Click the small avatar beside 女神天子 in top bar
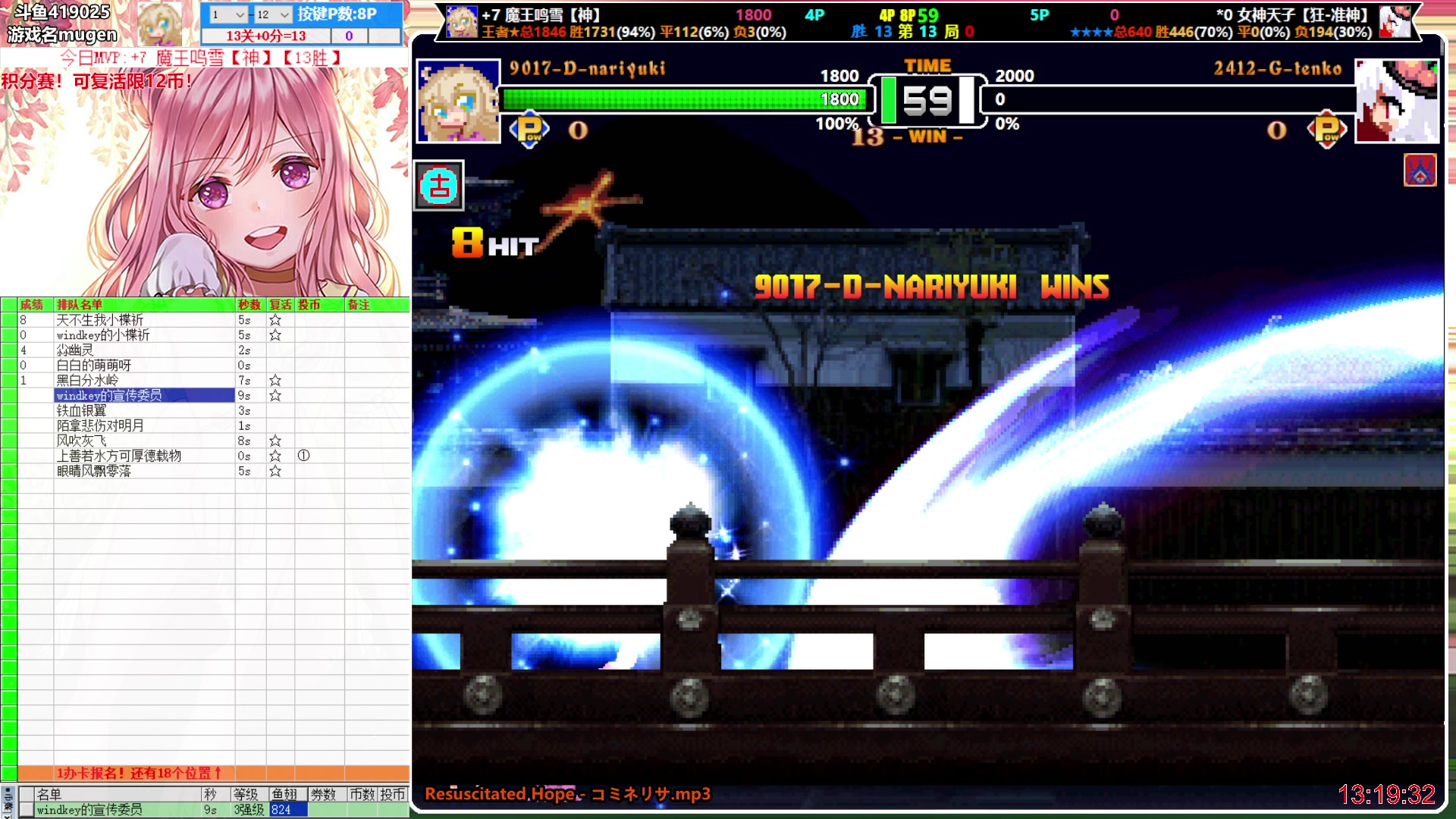This screenshot has height=819, width=1456. click(1395, 21)
